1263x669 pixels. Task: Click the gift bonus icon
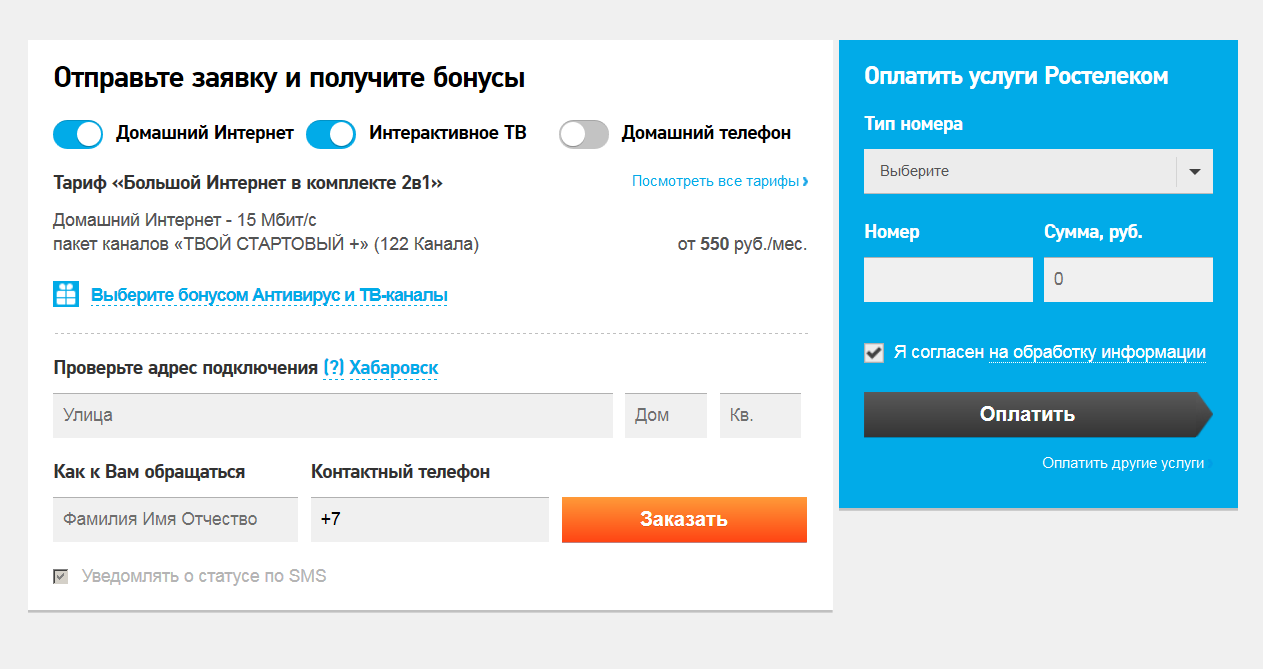coord(66,294)
